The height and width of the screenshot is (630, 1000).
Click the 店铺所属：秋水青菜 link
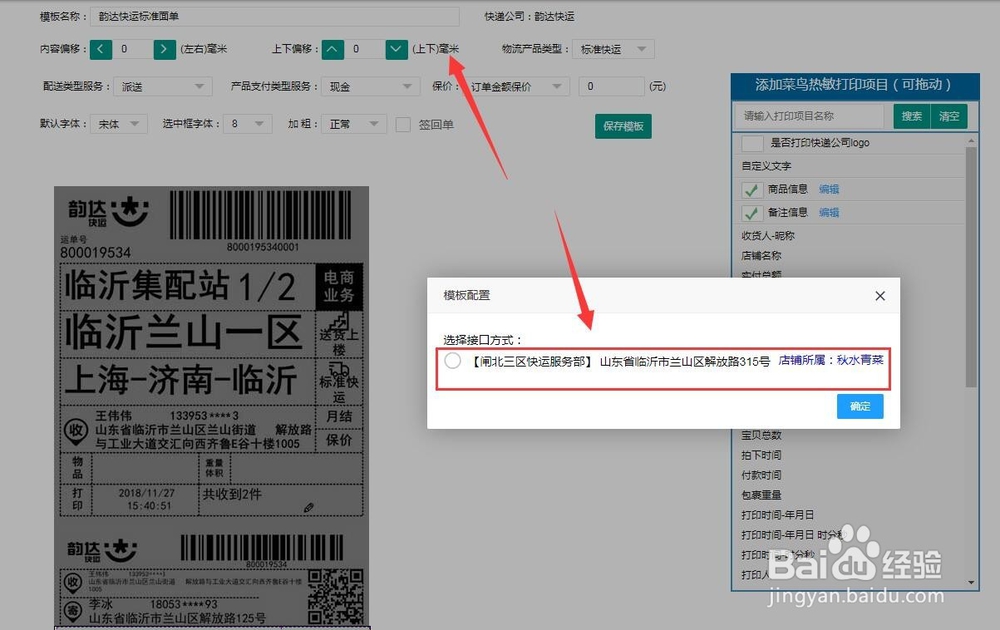pos(831,360)
